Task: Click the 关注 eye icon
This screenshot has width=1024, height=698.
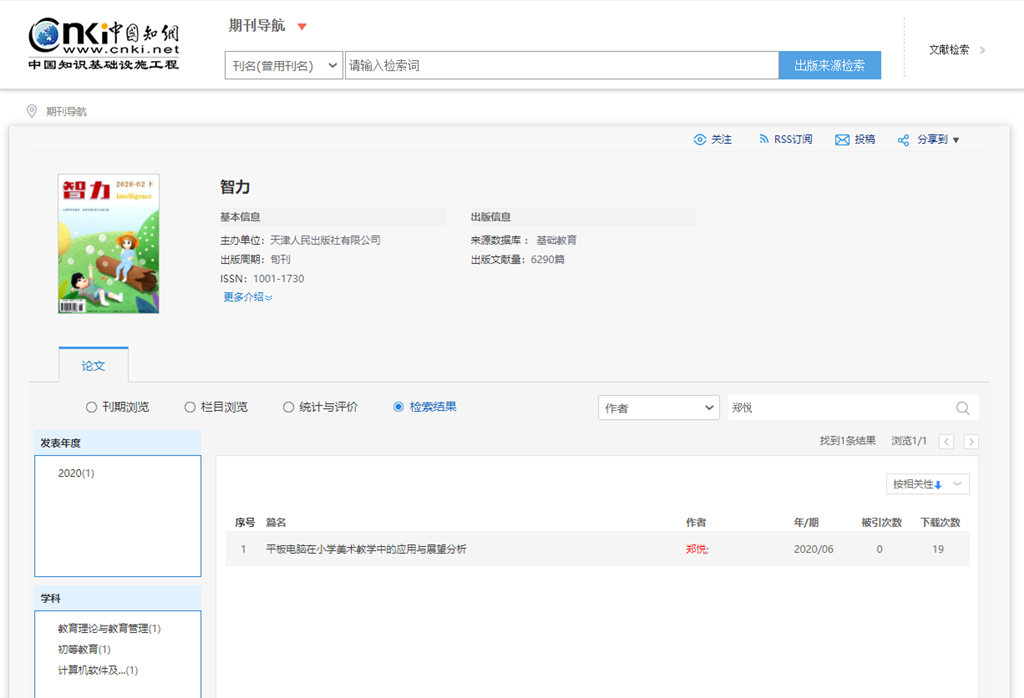Action: (700, 140)
